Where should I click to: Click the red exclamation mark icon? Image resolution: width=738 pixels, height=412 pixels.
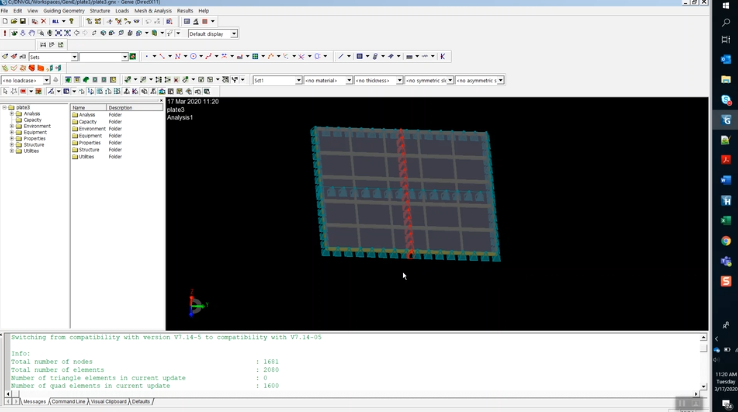pyautogui.click(x=5, y=33)
